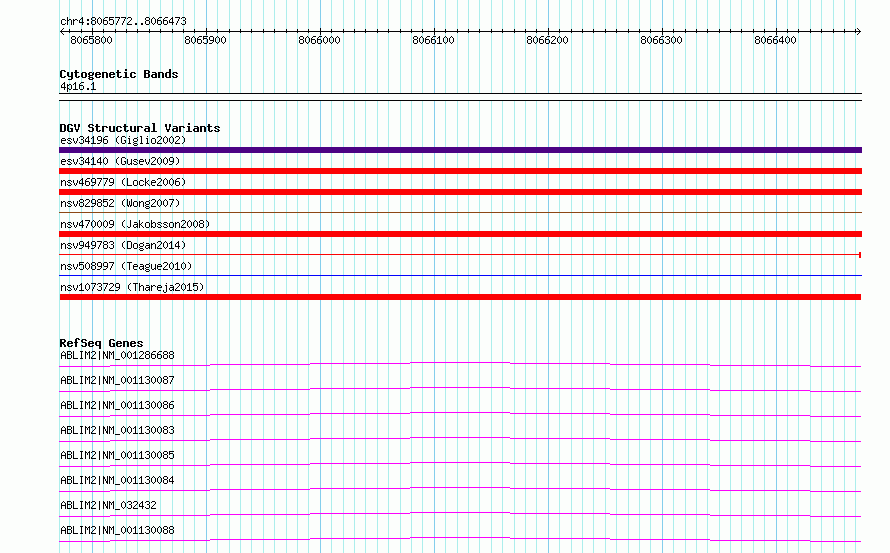
Task: Click the right arrow of the ruler
Action: tap(859, 31)
